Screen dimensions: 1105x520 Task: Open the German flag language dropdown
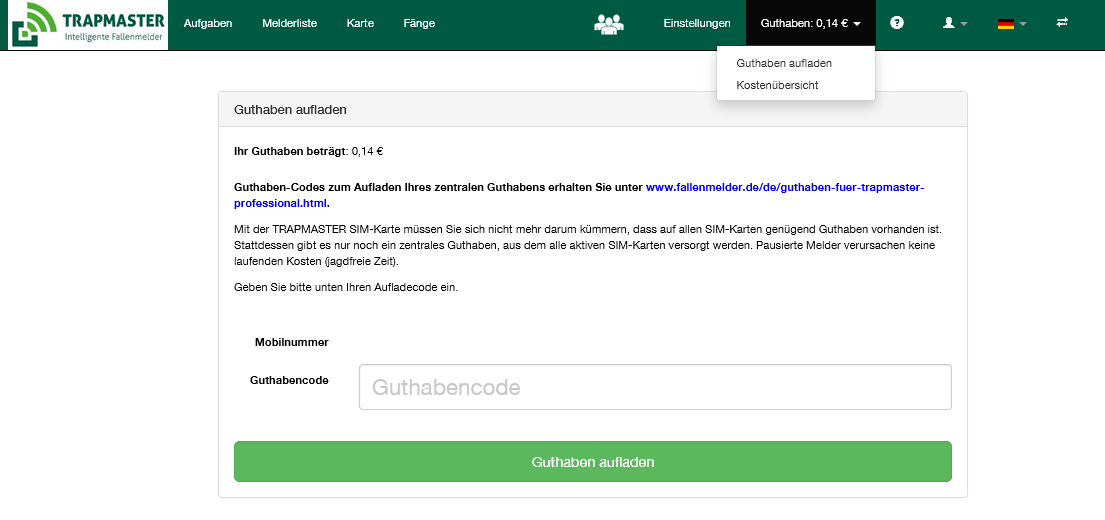[x=1011, y=23]
